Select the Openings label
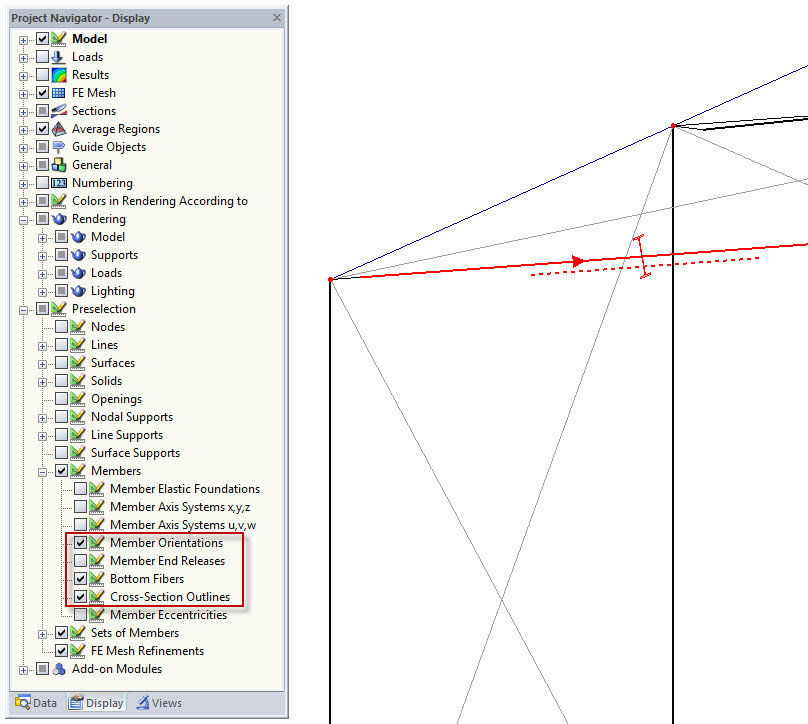808x724 pixels. [116, 399]
